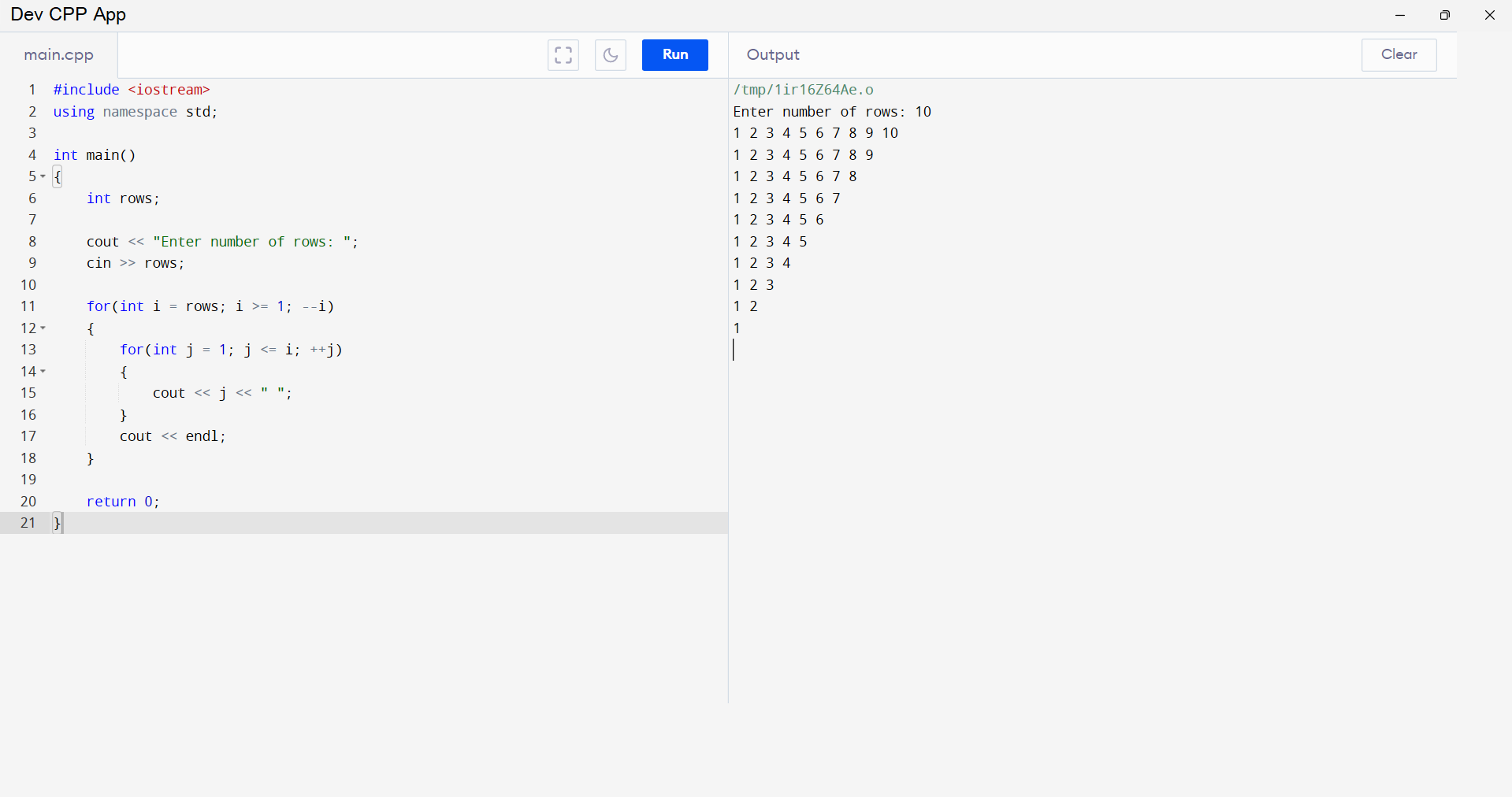Screen dimensions: 1512x797
Task: Place cursor on 'int rows;' line
Action: (x=123, y=198)
